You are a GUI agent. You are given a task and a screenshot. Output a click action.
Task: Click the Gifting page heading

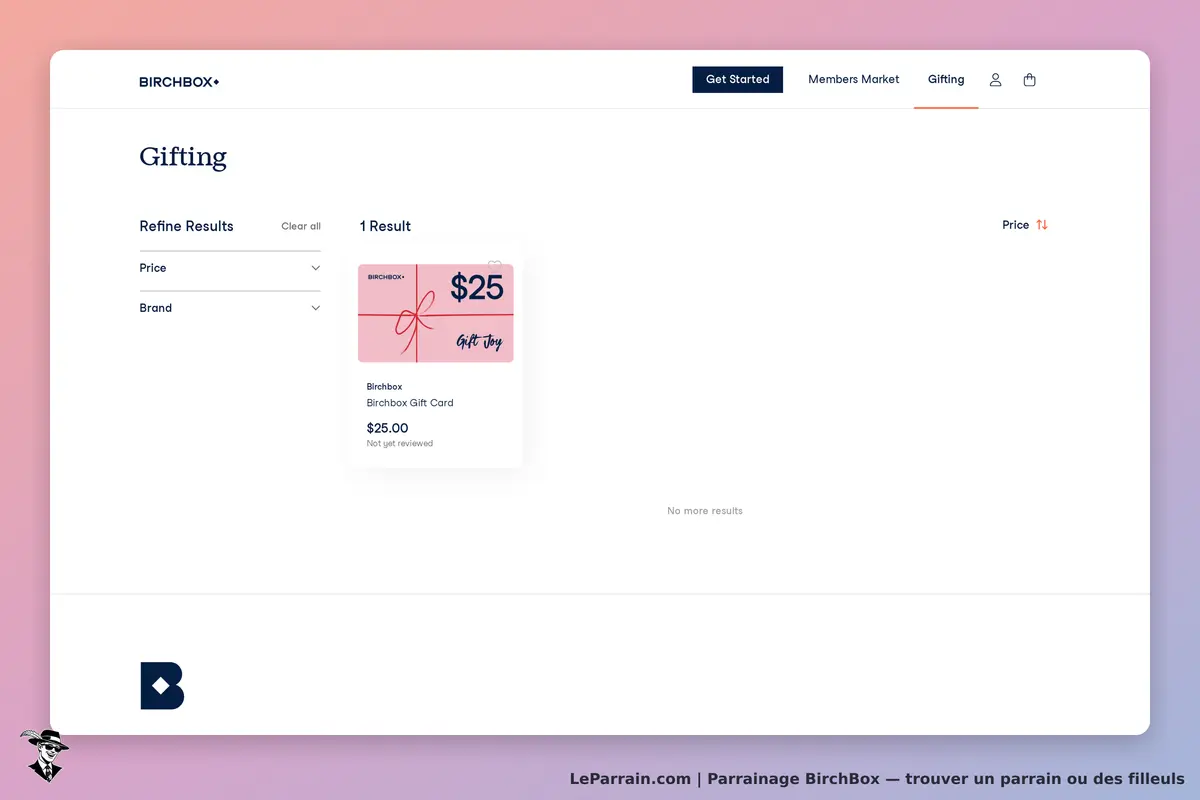tap(183, 157)
